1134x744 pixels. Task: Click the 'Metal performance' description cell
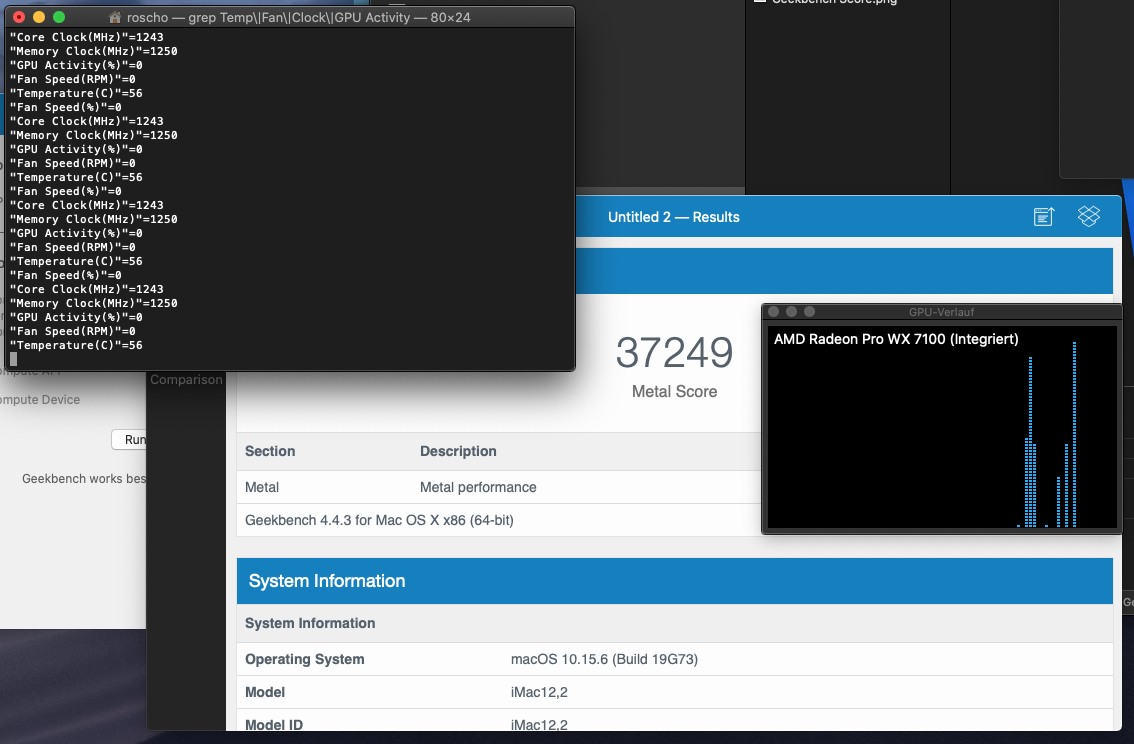tap(478, 487)
